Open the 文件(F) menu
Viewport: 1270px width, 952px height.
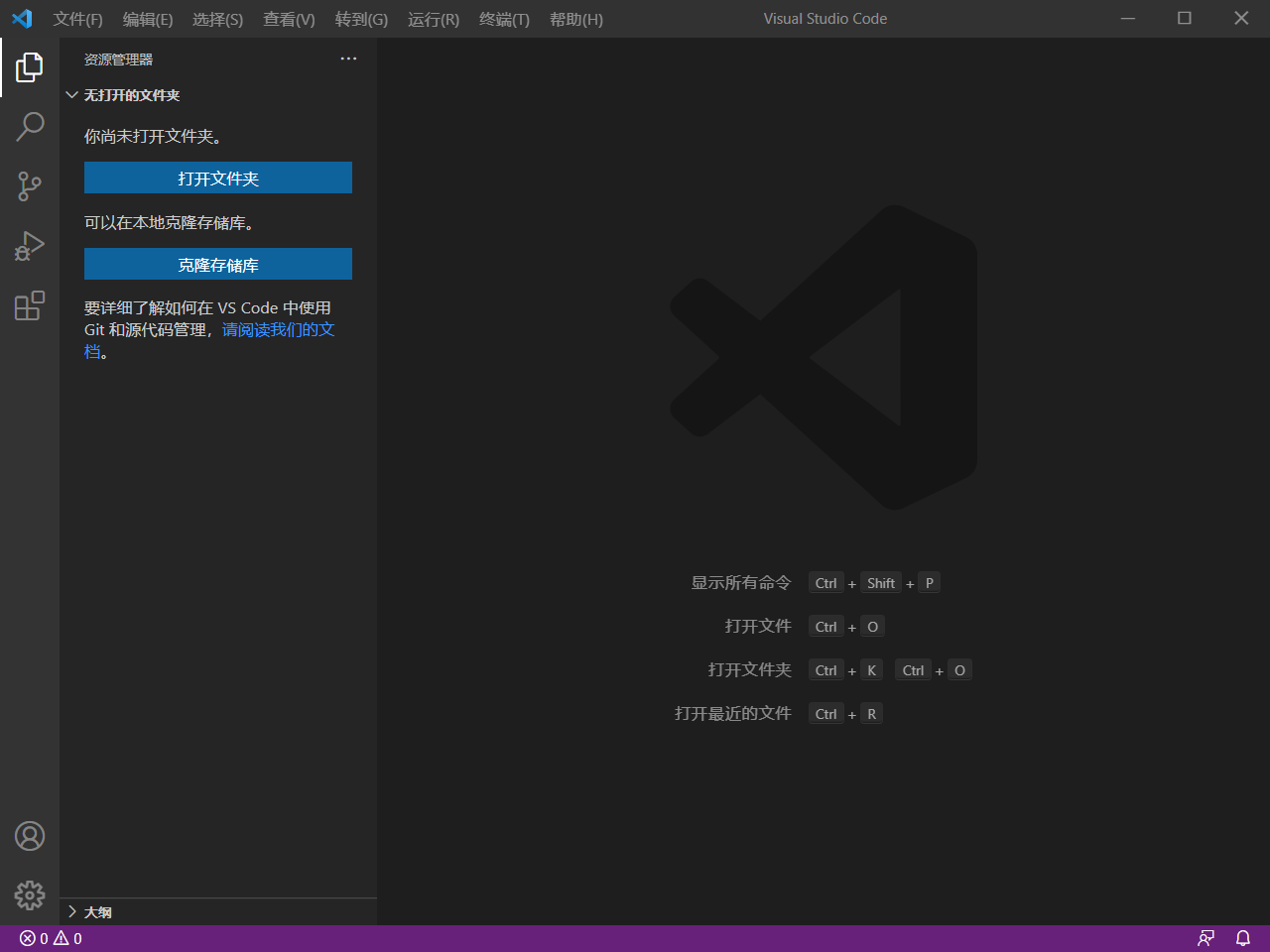click(78, 19)
